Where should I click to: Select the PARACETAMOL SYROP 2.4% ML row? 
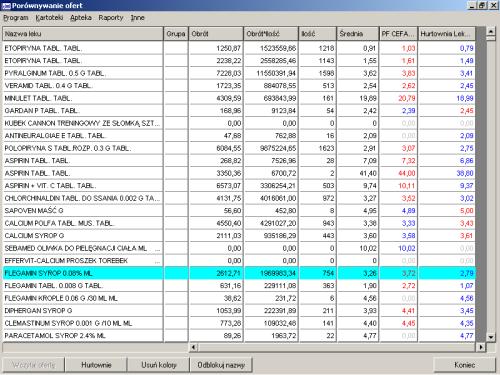pos(239,336)
